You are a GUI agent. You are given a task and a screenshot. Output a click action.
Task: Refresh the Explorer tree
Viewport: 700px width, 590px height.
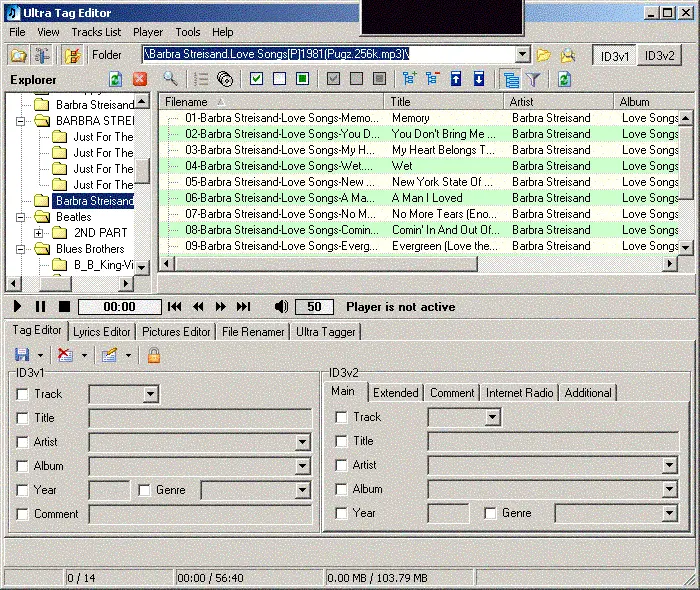pos(115,80)
